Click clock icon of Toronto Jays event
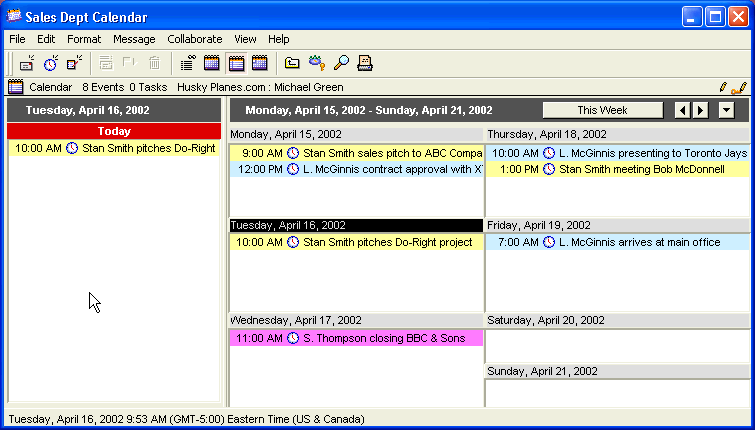 click(x=549, y=153)
